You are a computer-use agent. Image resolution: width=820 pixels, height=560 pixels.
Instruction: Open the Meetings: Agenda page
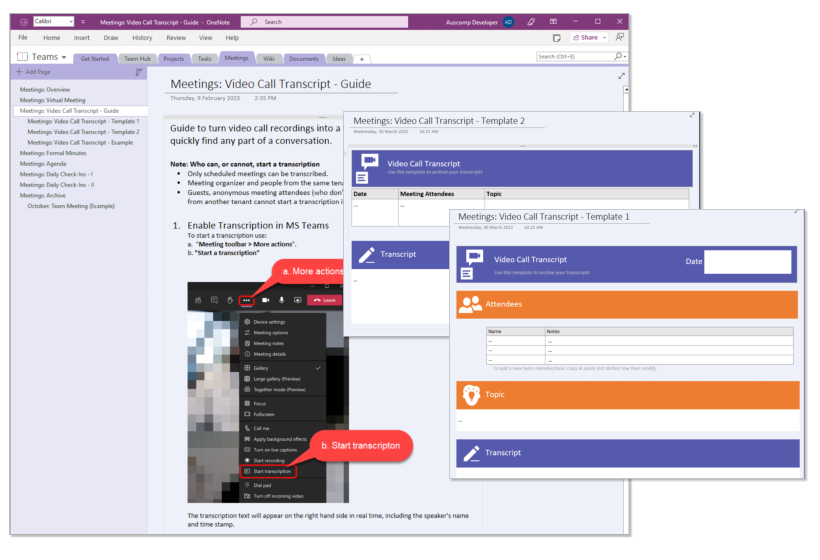(x=43, y=164)
